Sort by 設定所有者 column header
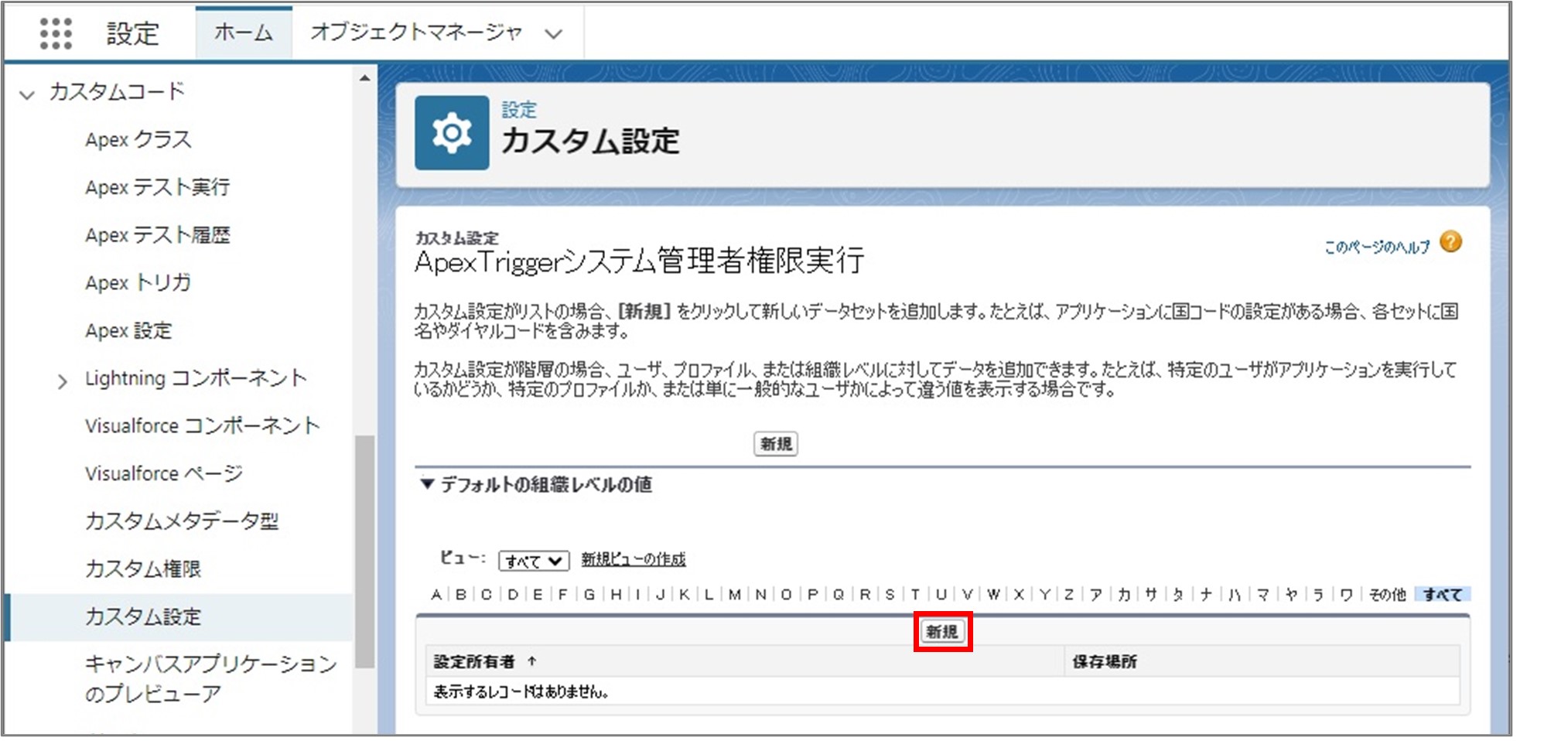This screenshot has width=1568, height=741. 474,662
